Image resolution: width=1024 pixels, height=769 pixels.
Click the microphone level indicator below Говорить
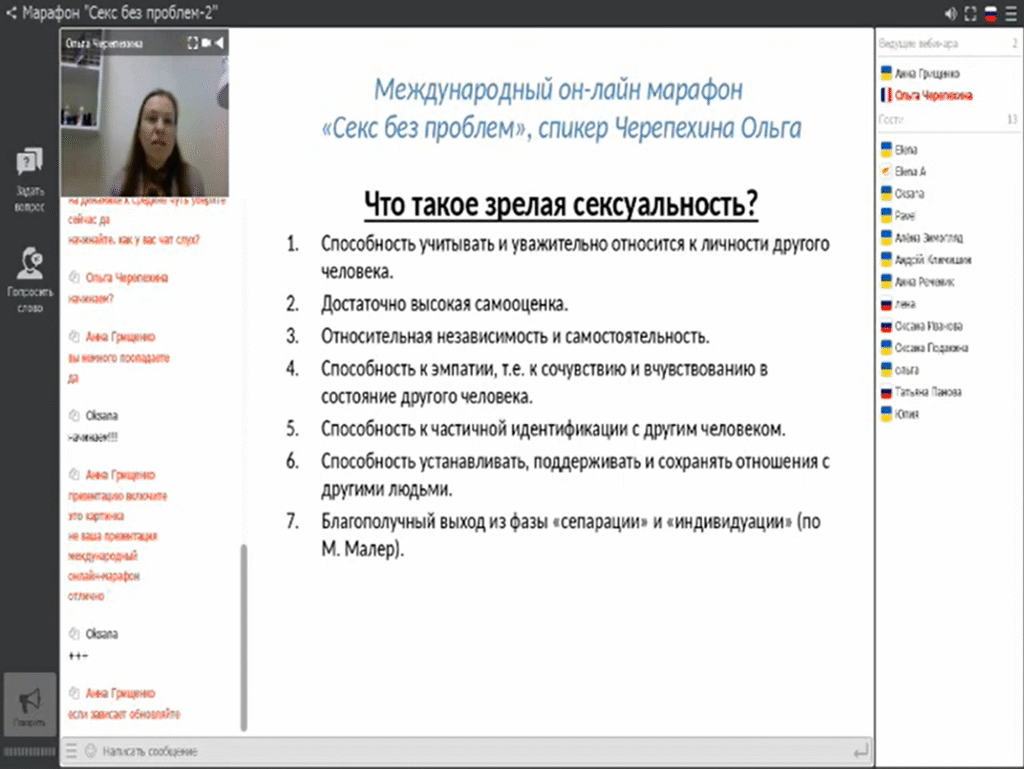[29, 752]
